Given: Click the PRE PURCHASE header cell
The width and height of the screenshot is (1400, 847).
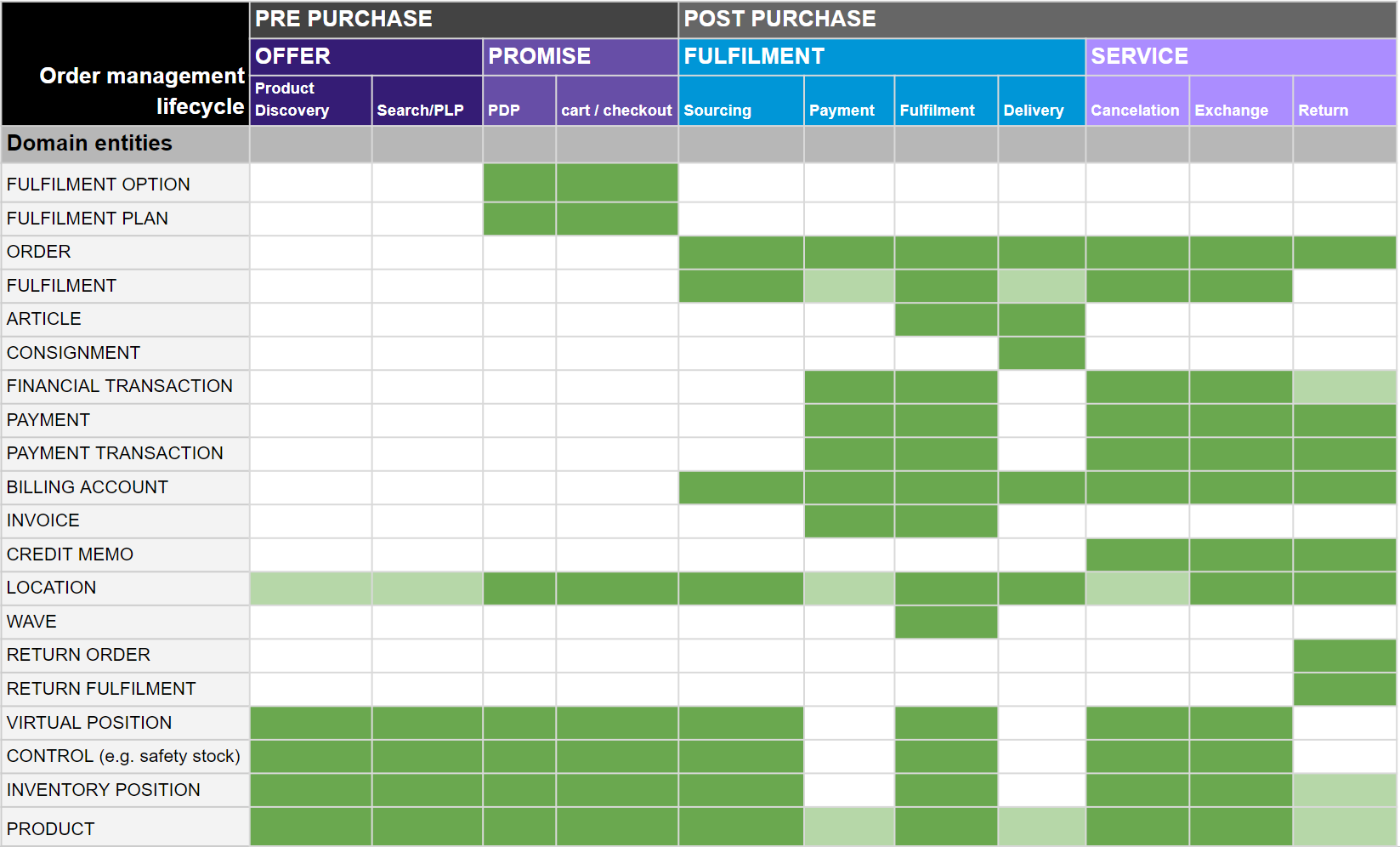Looking at the screenshot, I should [x=463, y=19].
